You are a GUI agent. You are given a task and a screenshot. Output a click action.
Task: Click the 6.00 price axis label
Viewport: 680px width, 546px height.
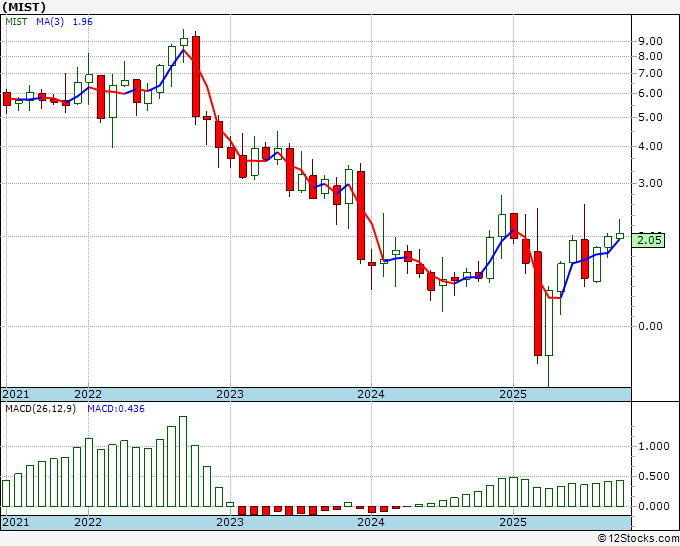[650, 93]
